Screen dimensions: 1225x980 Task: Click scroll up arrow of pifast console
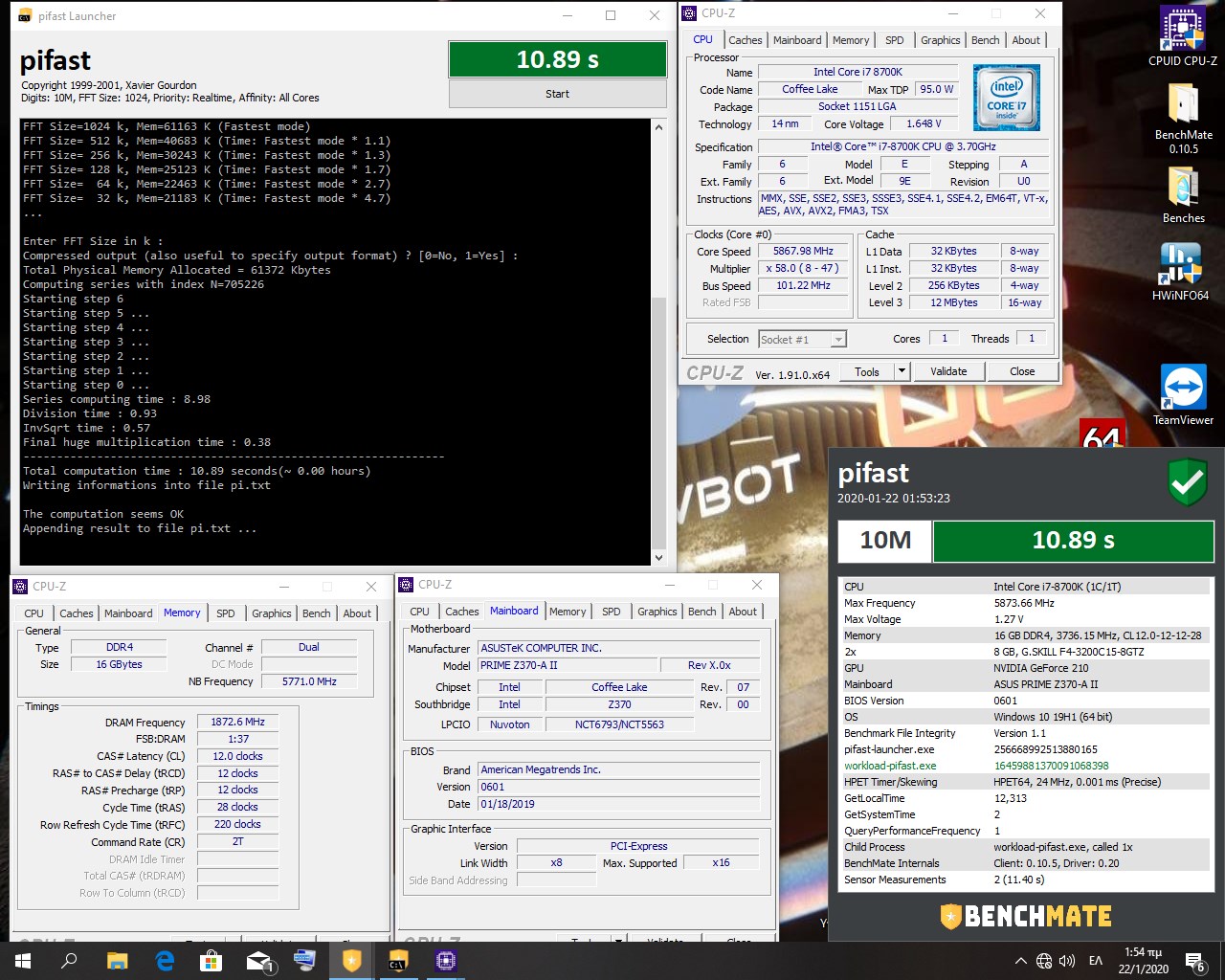click(x=658, y=127)
